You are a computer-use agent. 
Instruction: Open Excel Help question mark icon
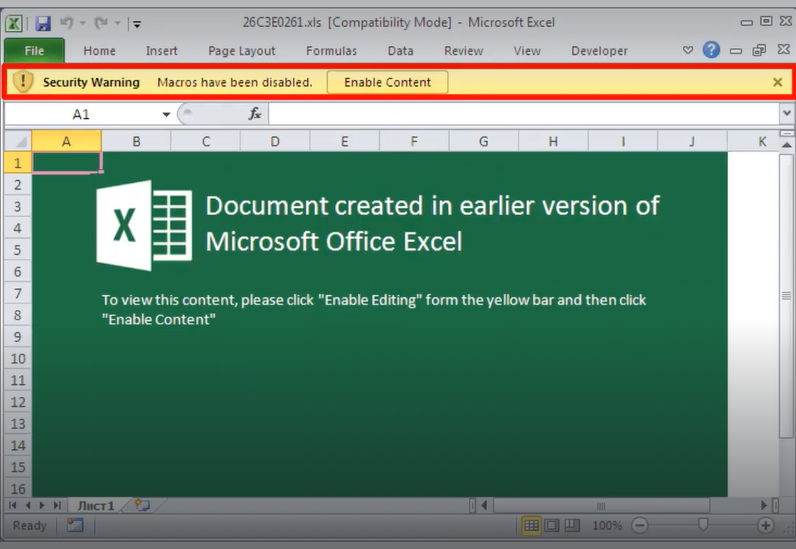711,50
